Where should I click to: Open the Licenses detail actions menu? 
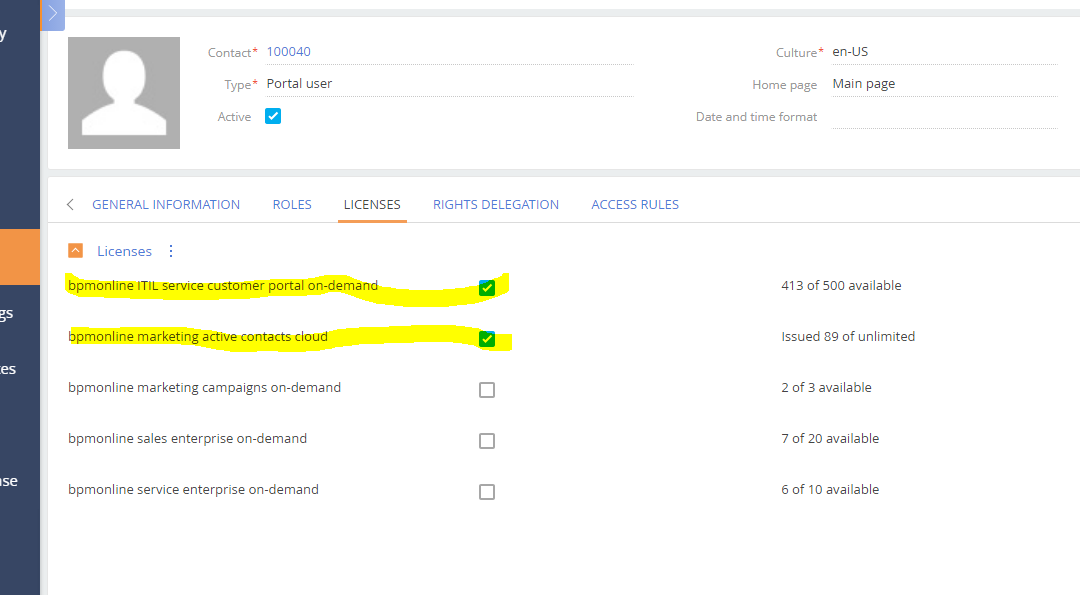tap(171, 251)
